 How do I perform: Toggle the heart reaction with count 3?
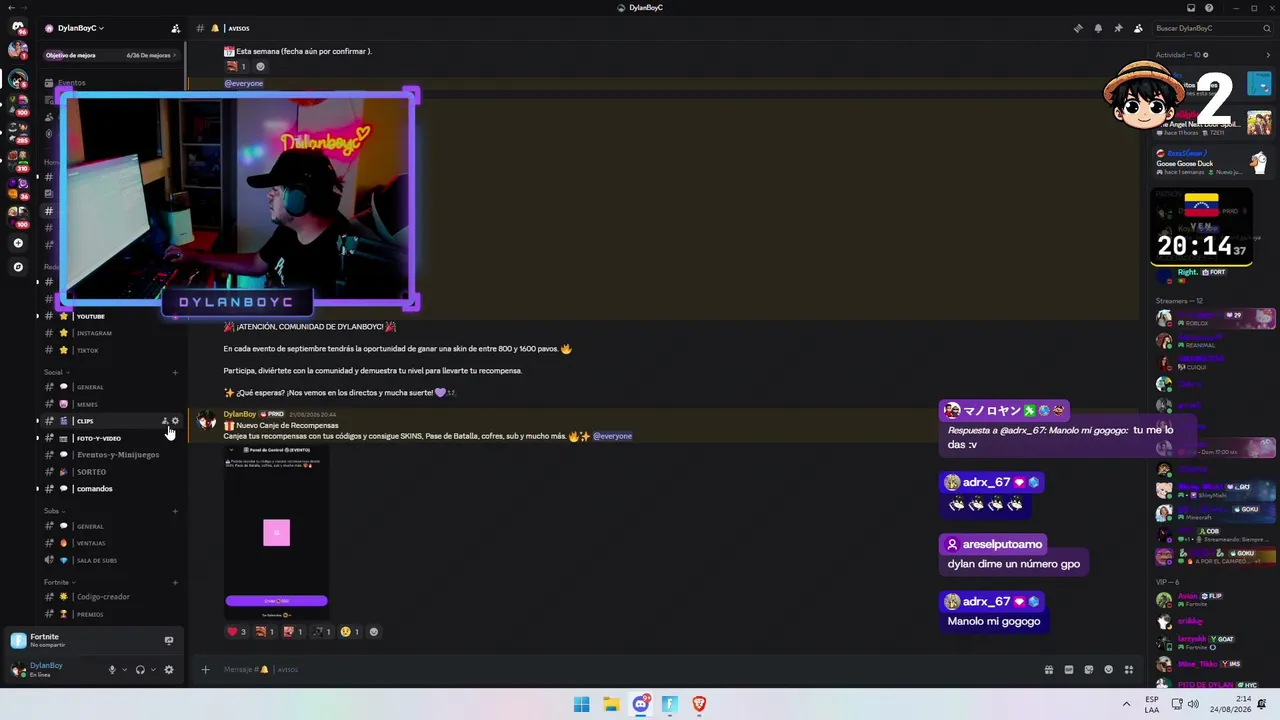pyautogui.click(x=236, y=632)
